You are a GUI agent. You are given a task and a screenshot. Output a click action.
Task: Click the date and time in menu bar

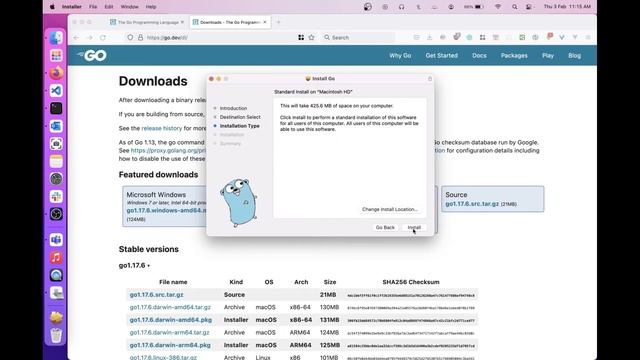tap(567, 7)
